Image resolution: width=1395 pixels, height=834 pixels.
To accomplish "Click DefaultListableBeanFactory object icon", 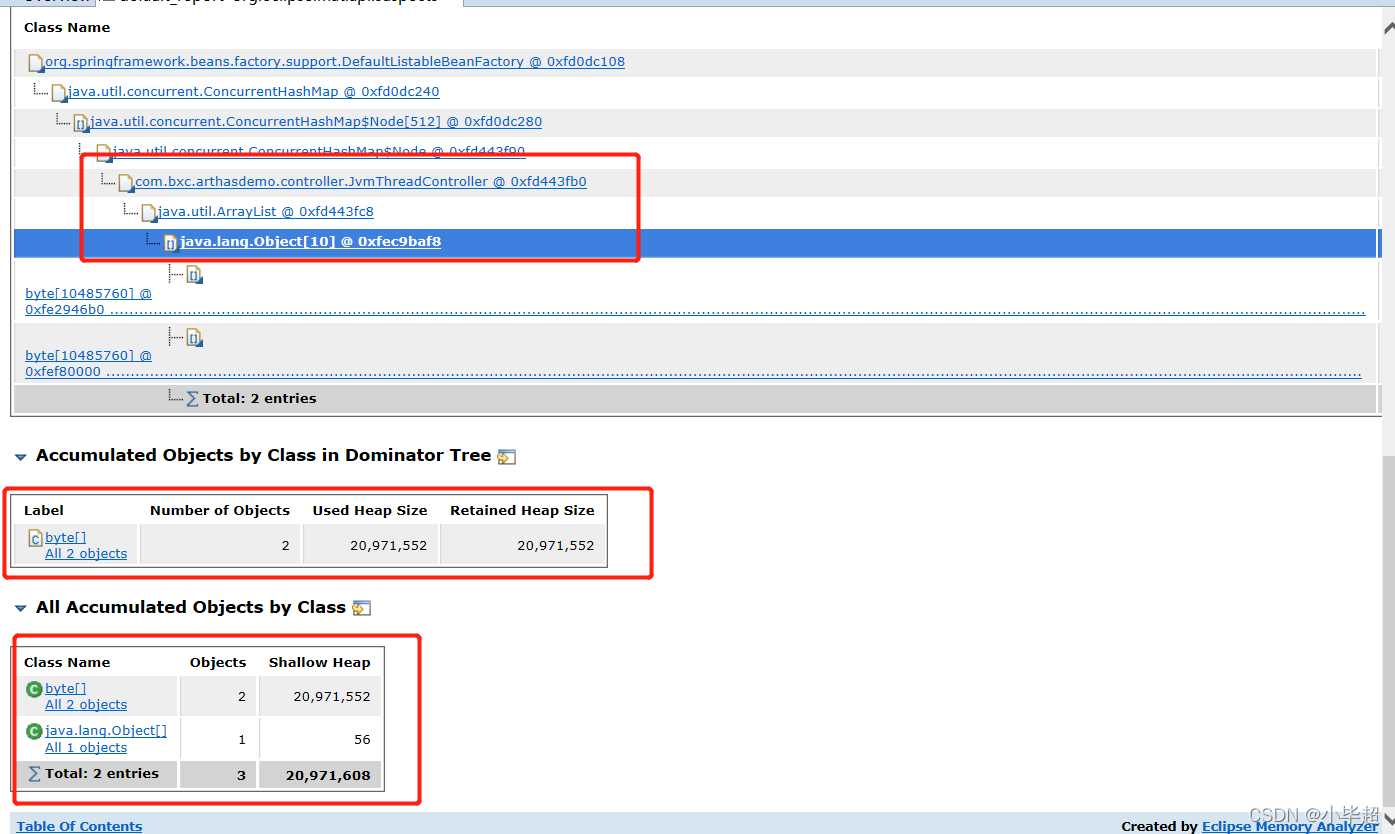I will (36, 64).
